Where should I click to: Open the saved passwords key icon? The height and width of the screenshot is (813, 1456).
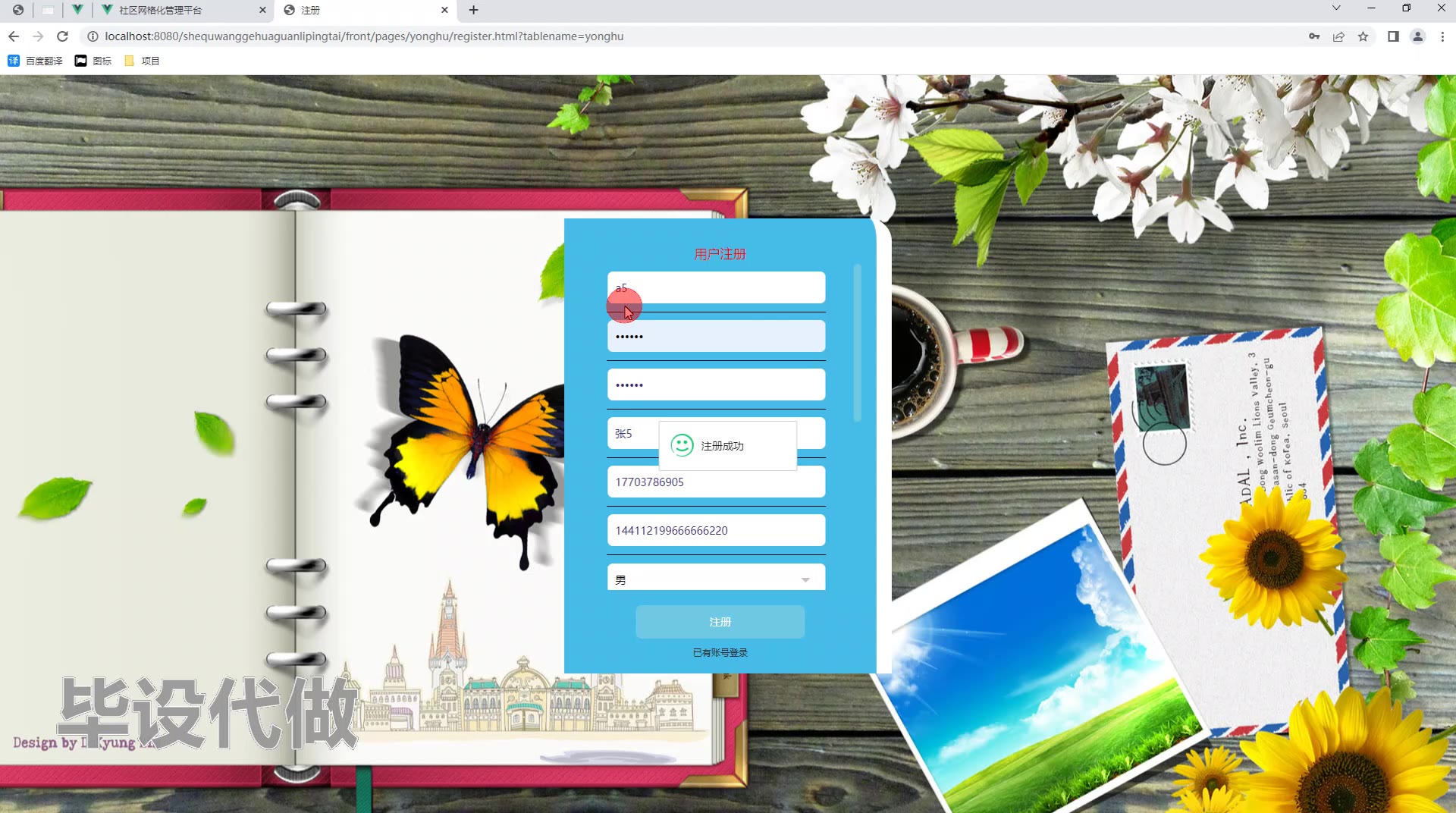[x=1314, y=36]
